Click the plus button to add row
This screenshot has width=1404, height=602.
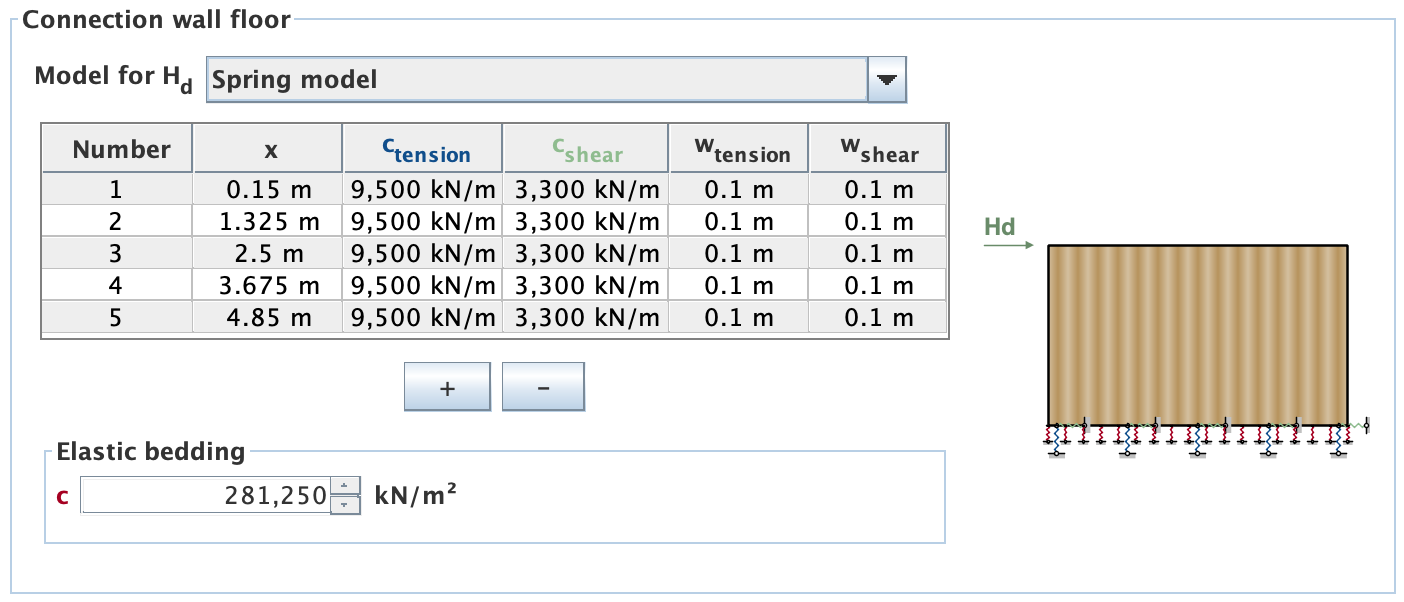coord(447,387)
